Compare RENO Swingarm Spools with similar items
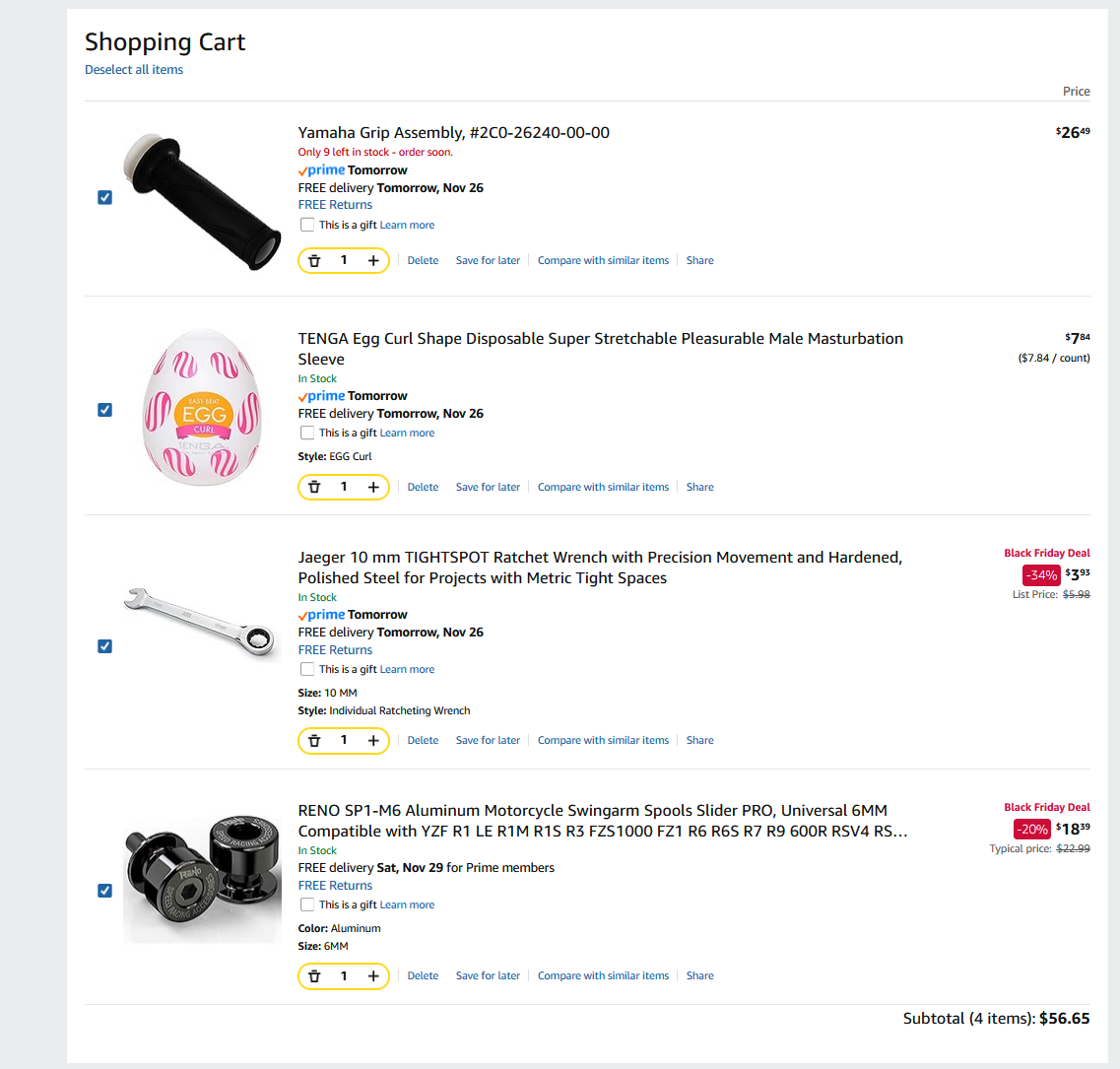This screenshot has width=1120, height=1069. [x=603, y=976]
